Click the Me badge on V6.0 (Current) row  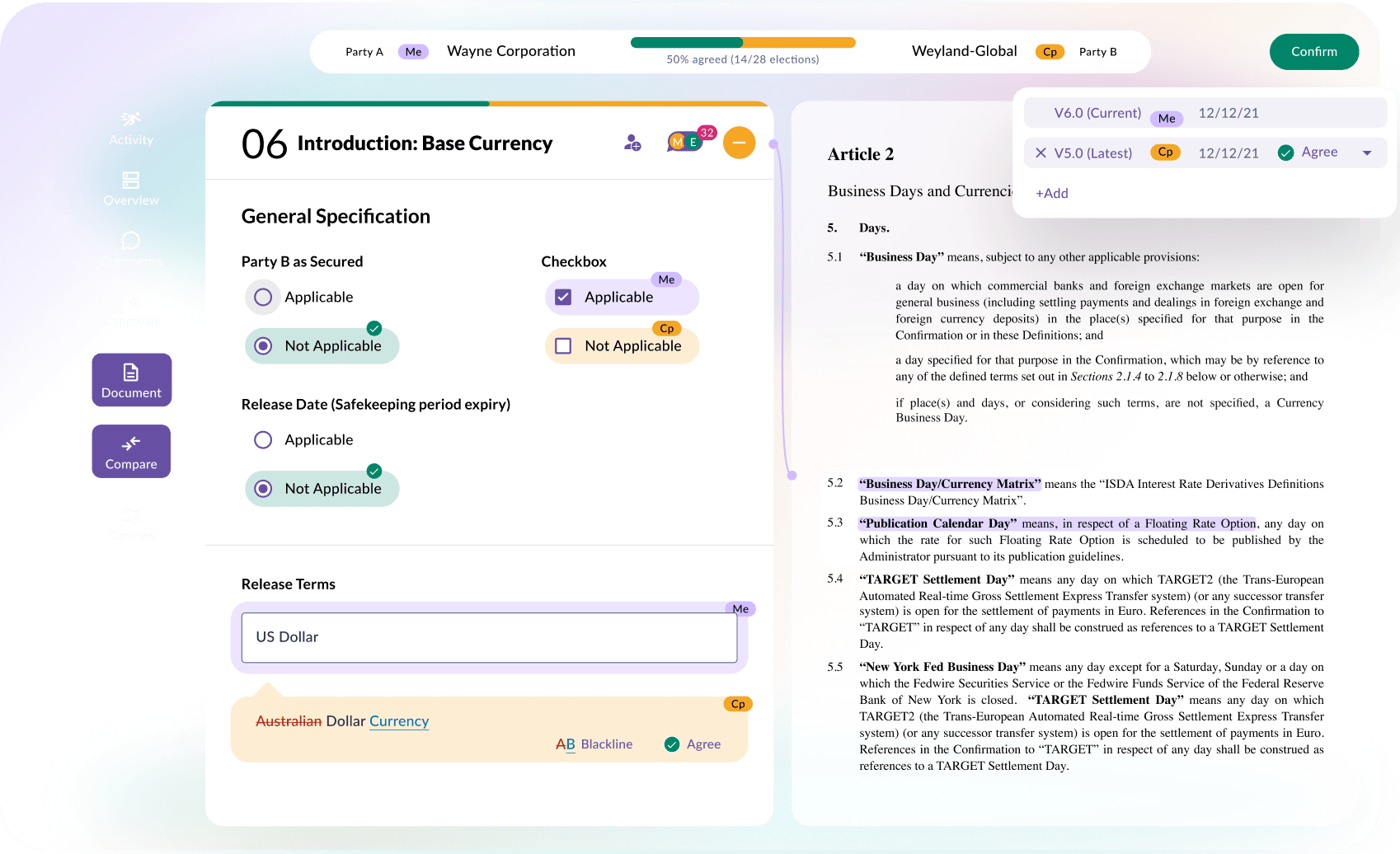click(x=1167, y=119)
